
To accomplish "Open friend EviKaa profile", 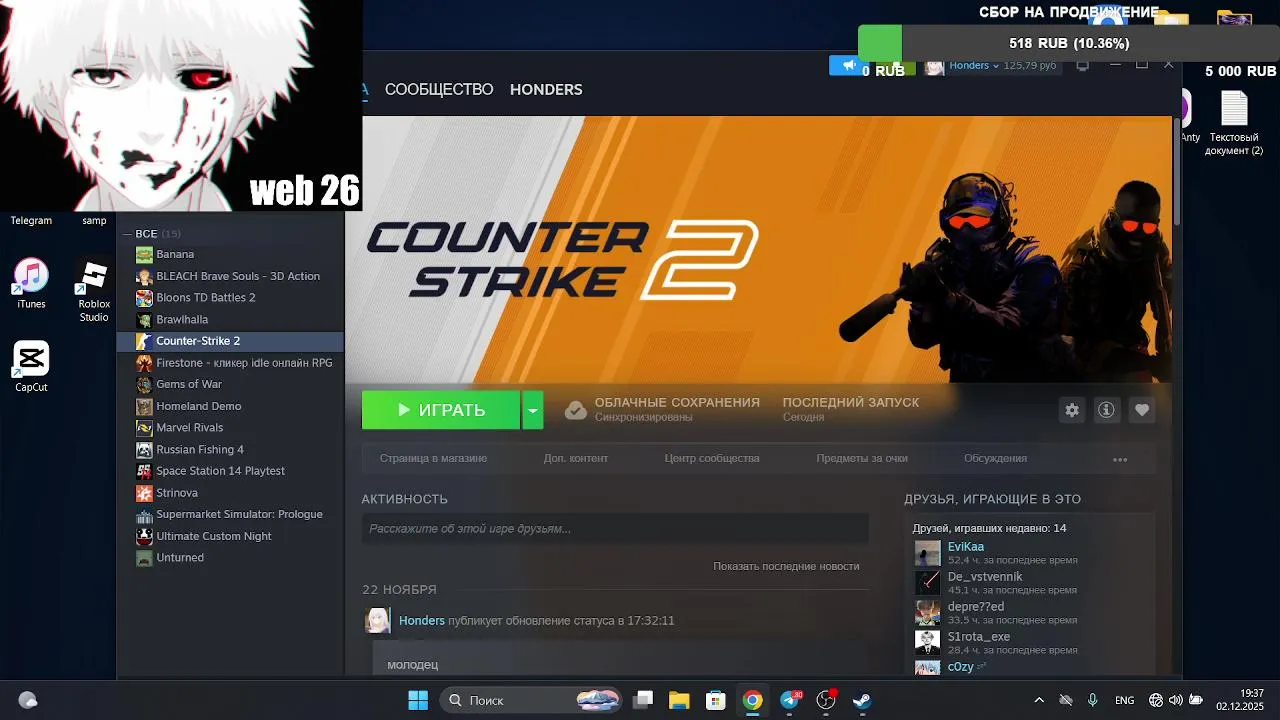I will (x=966, y=547).
